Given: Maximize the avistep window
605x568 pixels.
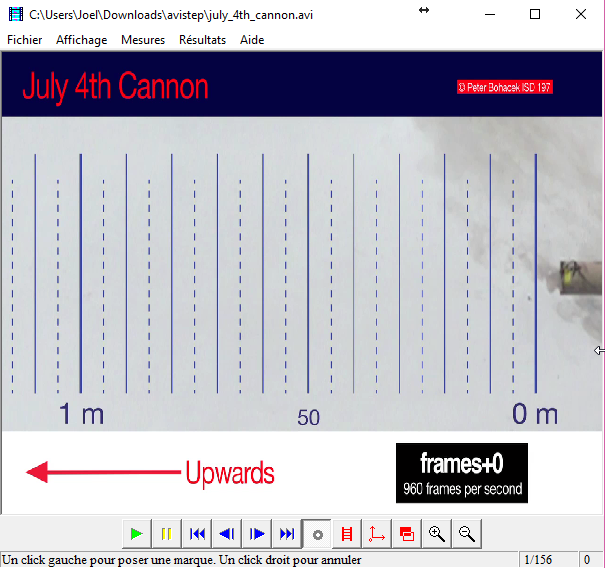Looking at the screenshot, I should (535, 14).
